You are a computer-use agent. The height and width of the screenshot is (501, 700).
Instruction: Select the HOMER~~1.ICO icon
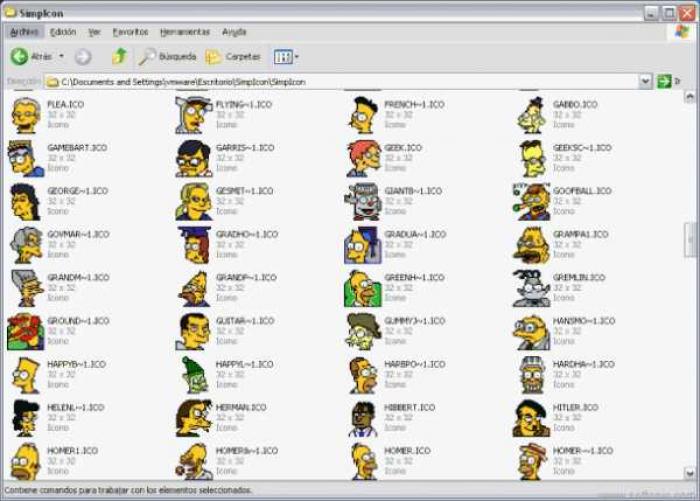click(x=533, y=462)
